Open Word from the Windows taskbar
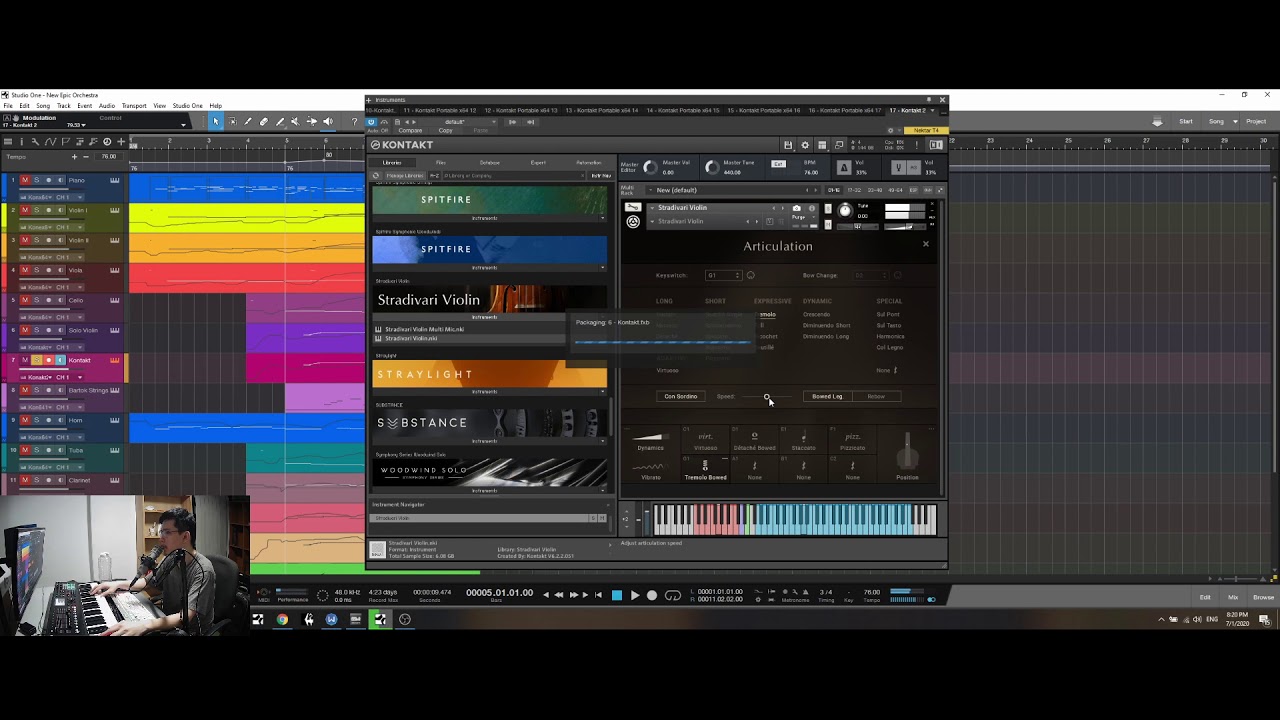Screen dimensions: 1280x720 [x=331, y=619]
